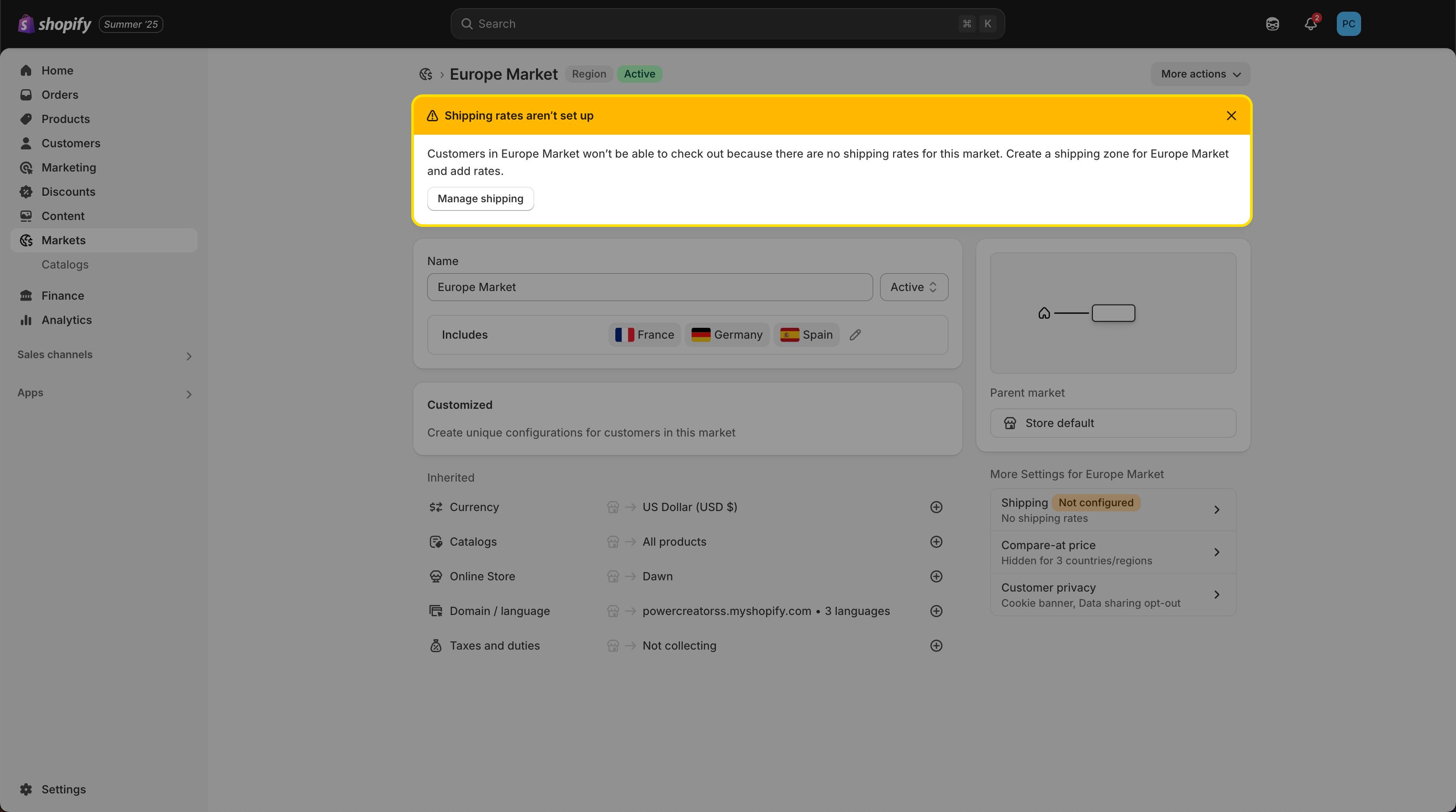Screen dimensions: 1456x812
Task: Click the Domain / language row label
Action: click(500, 611)
